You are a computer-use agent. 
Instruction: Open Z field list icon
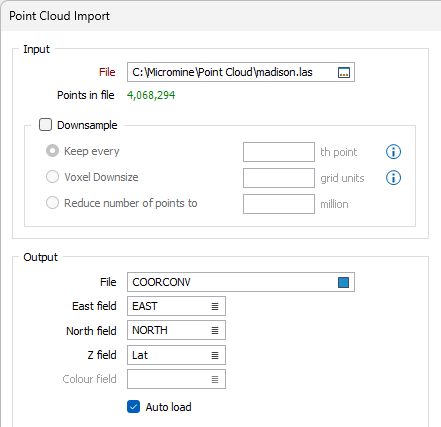point(215,355)
